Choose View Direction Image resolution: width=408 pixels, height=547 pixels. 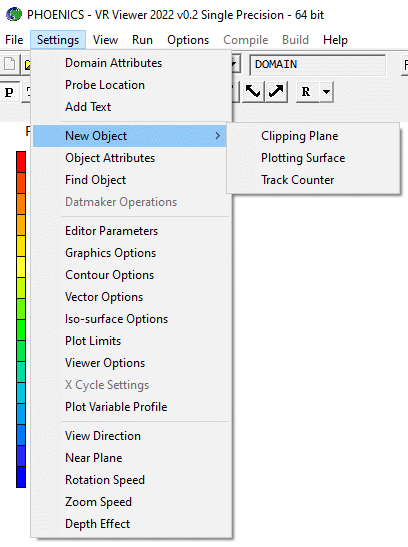point(131,435)
